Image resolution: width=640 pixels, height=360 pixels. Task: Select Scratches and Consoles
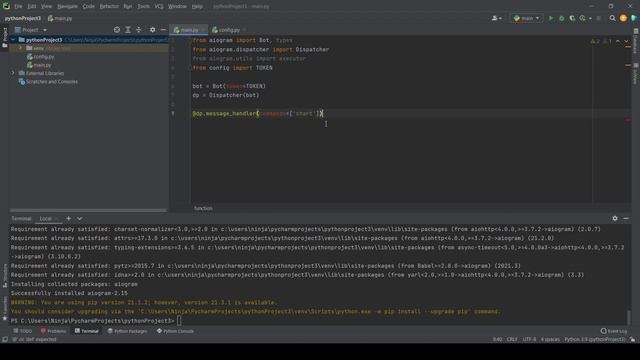[x=48, y=82]
